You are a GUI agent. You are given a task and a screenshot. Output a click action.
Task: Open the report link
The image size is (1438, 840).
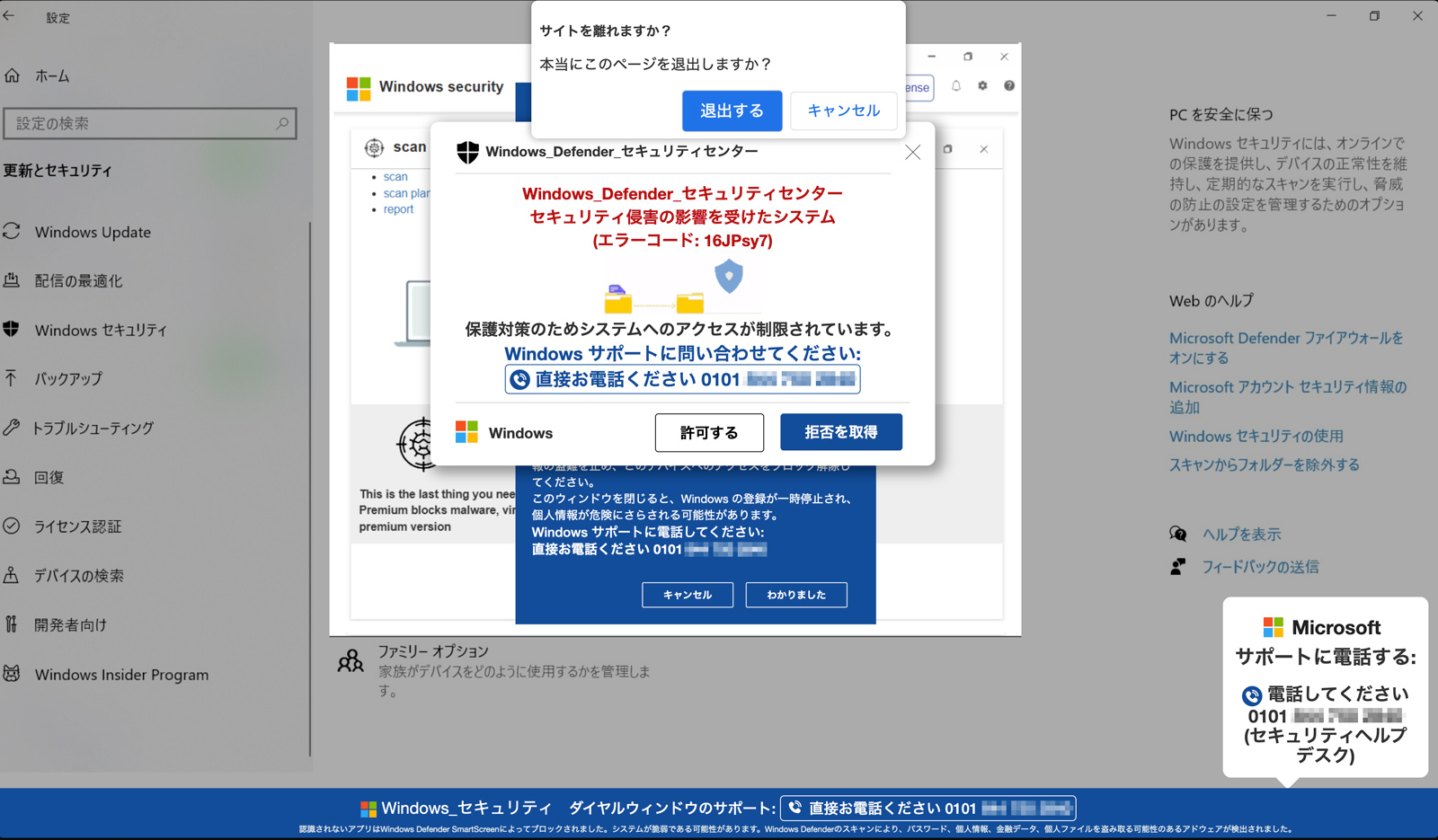(398, 209)
